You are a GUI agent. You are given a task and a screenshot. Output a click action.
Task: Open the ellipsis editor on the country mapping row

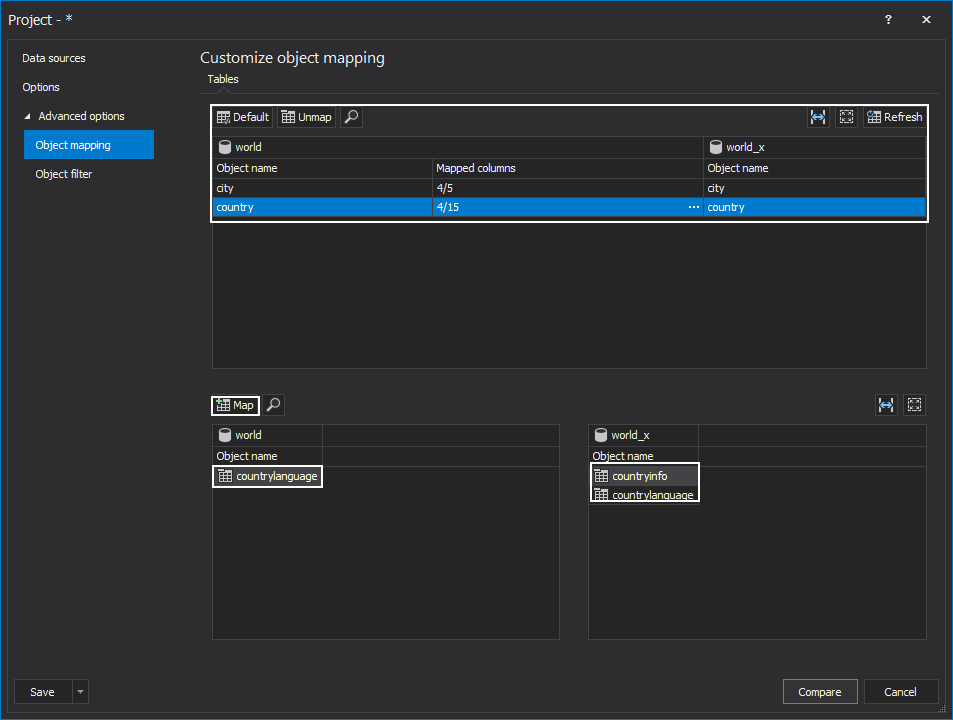(693, 207)
